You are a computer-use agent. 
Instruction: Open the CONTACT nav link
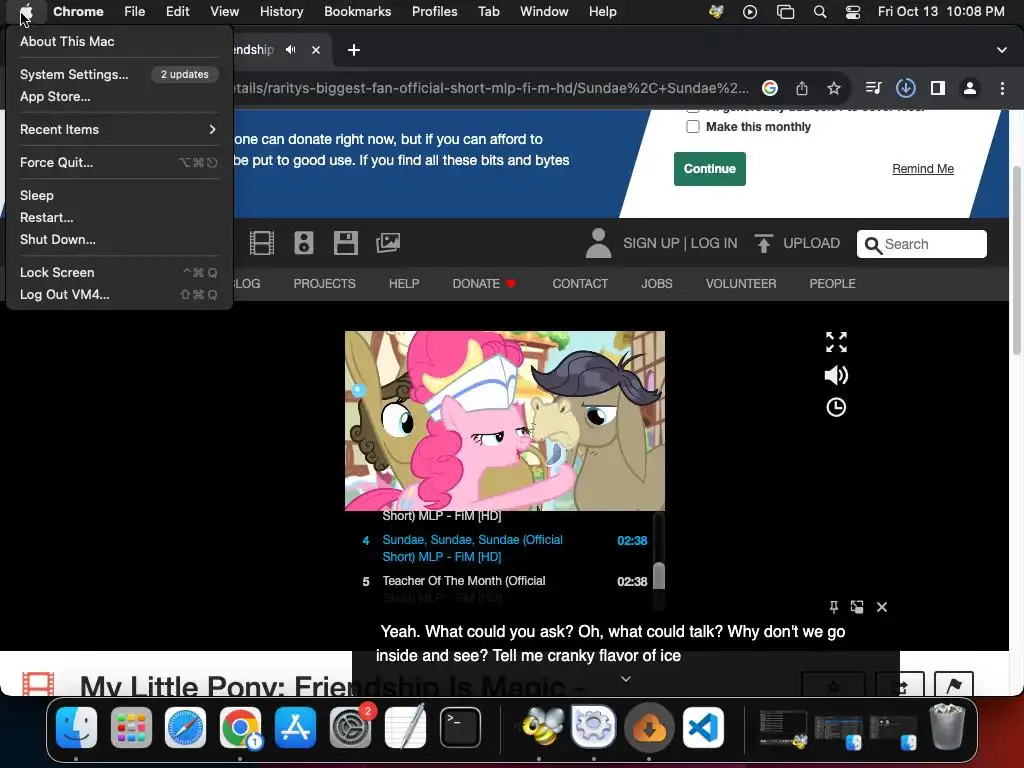click(x=580, y=283)
